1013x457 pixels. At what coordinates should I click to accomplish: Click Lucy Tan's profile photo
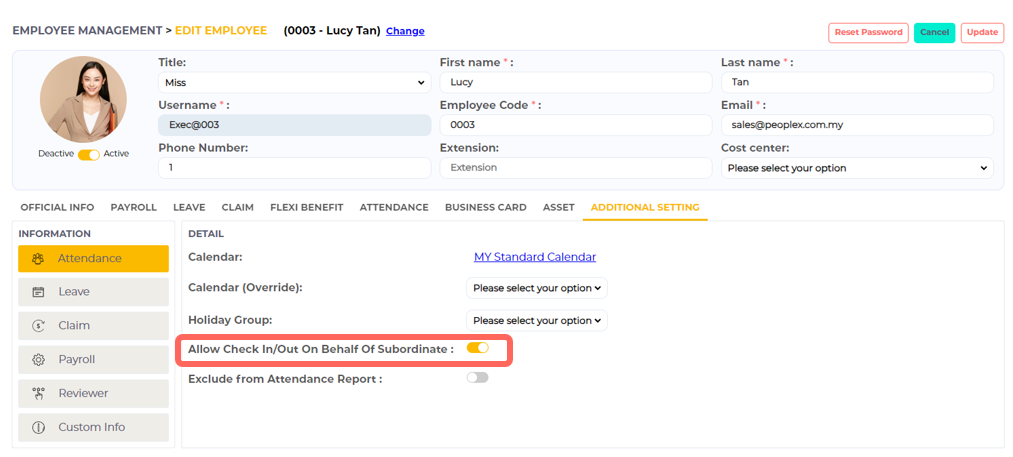click(83, 98)
